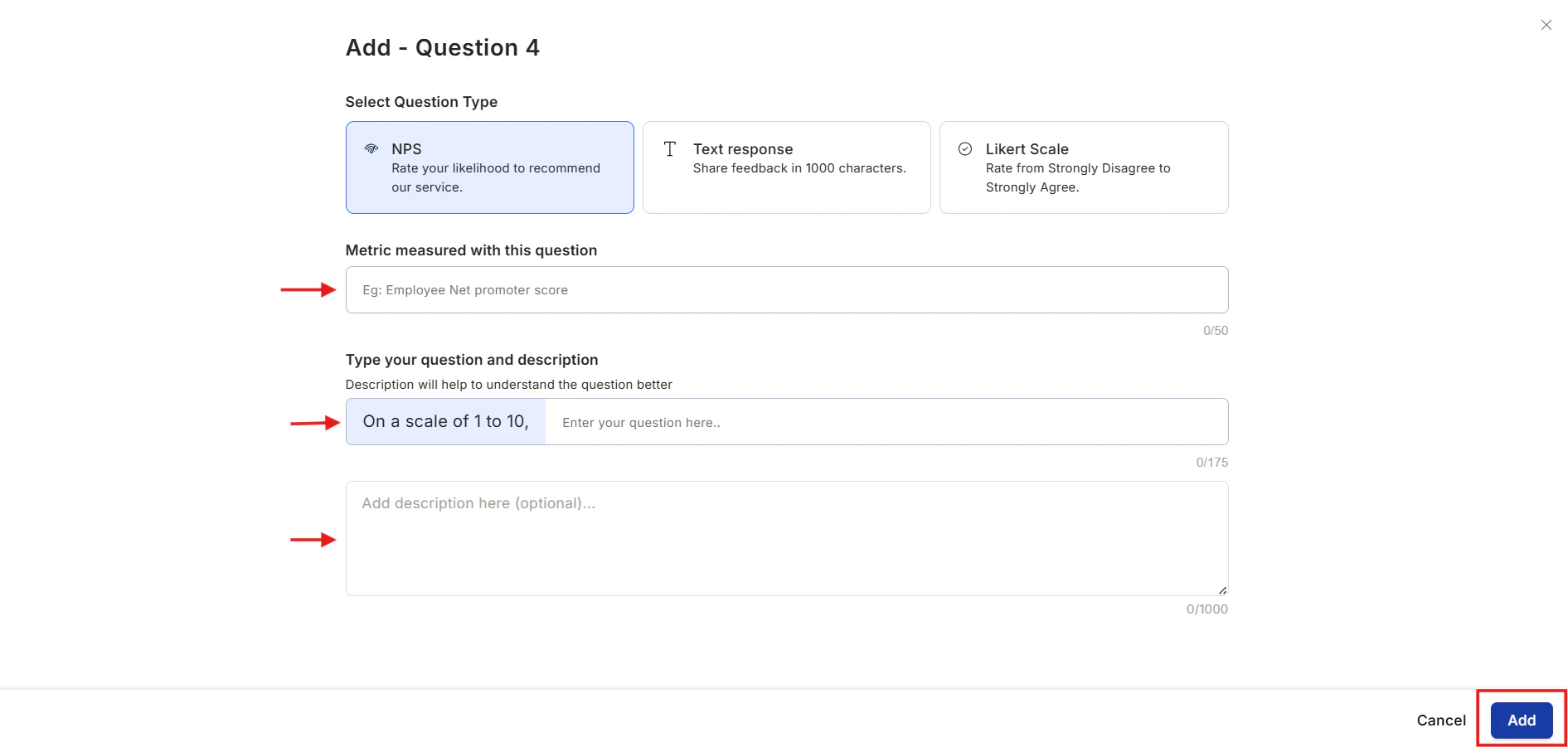1568x747 pixels.
Task: Click the Likert Scale checkmark icon
Action: click(965, 149)
